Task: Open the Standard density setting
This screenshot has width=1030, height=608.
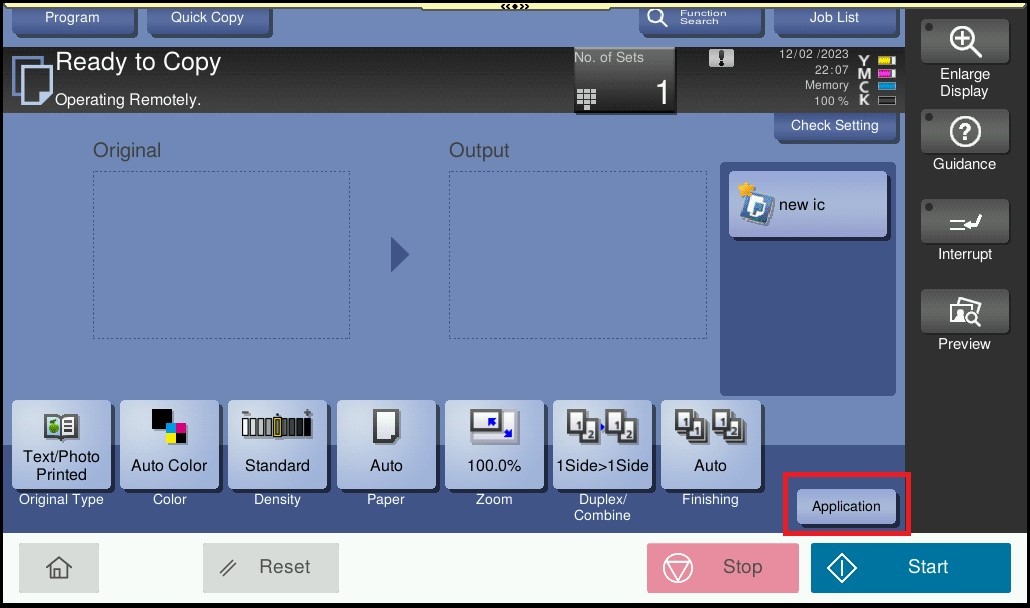Action: click(x=277, y=445)
